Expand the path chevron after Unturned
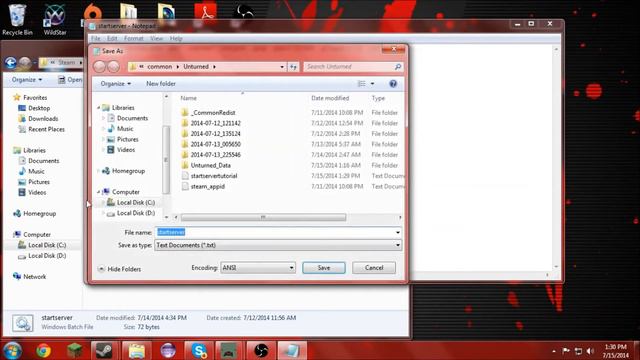The height and width of the screenshot is (360, 640). pos(214,67)
